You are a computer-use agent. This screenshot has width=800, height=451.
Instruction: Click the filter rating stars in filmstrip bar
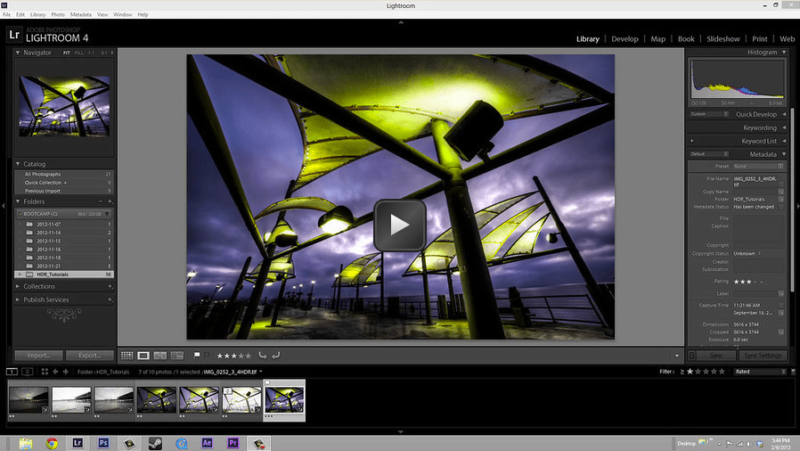coord(706,371)
